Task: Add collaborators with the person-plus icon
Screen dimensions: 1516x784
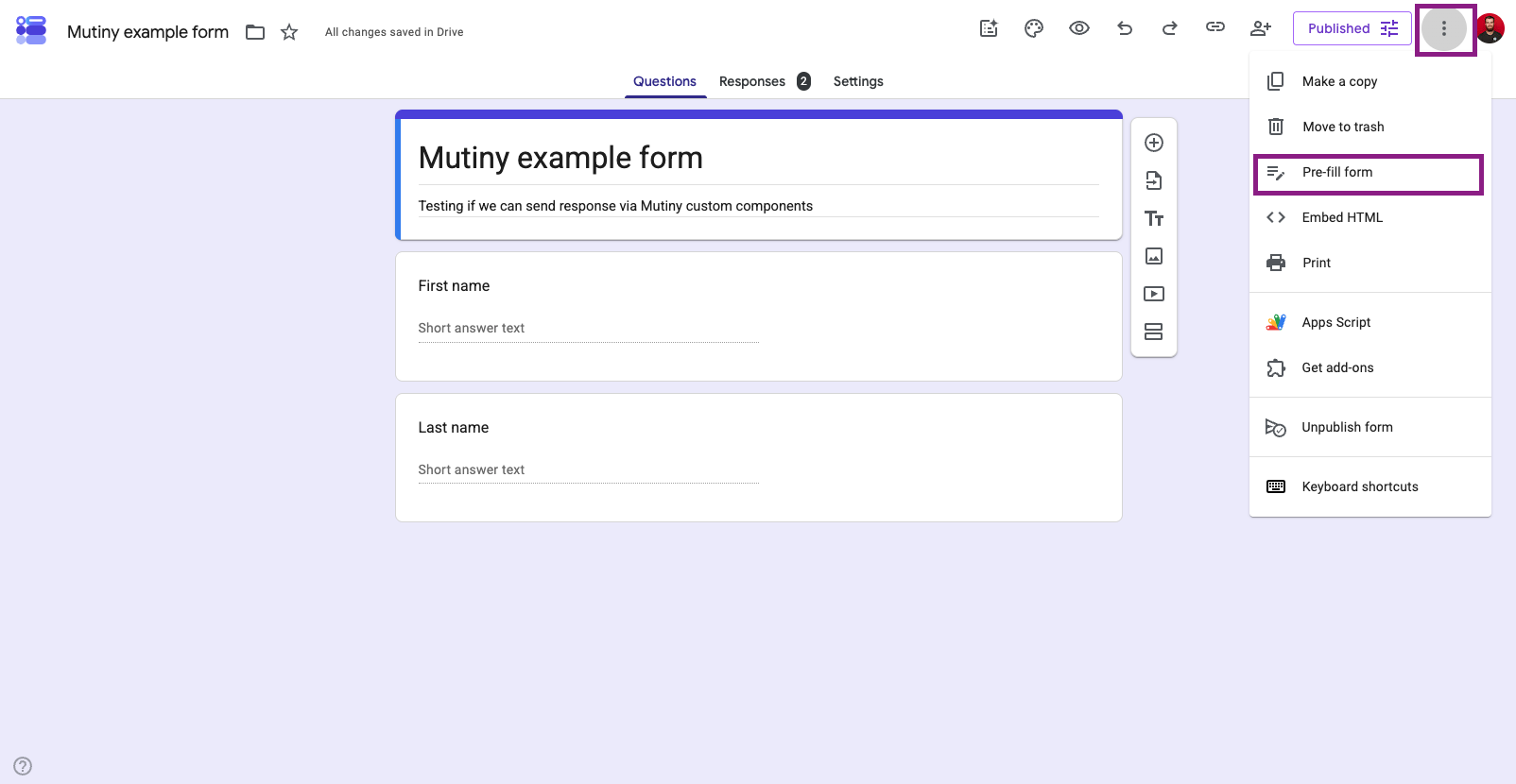Action: click(x=1261, y=28)
